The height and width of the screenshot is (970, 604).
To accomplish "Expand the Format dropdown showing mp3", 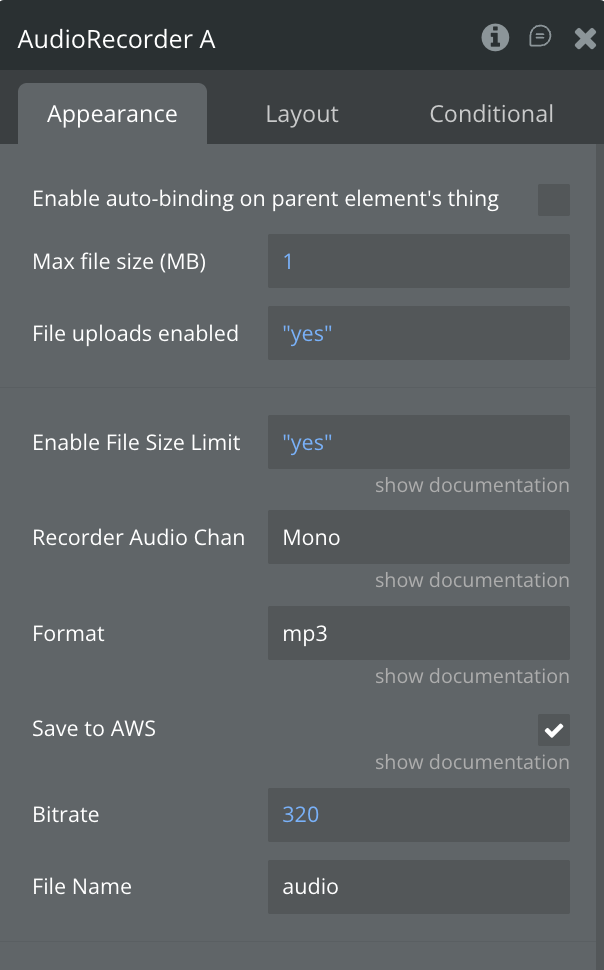I will click(x=418, y=633).
